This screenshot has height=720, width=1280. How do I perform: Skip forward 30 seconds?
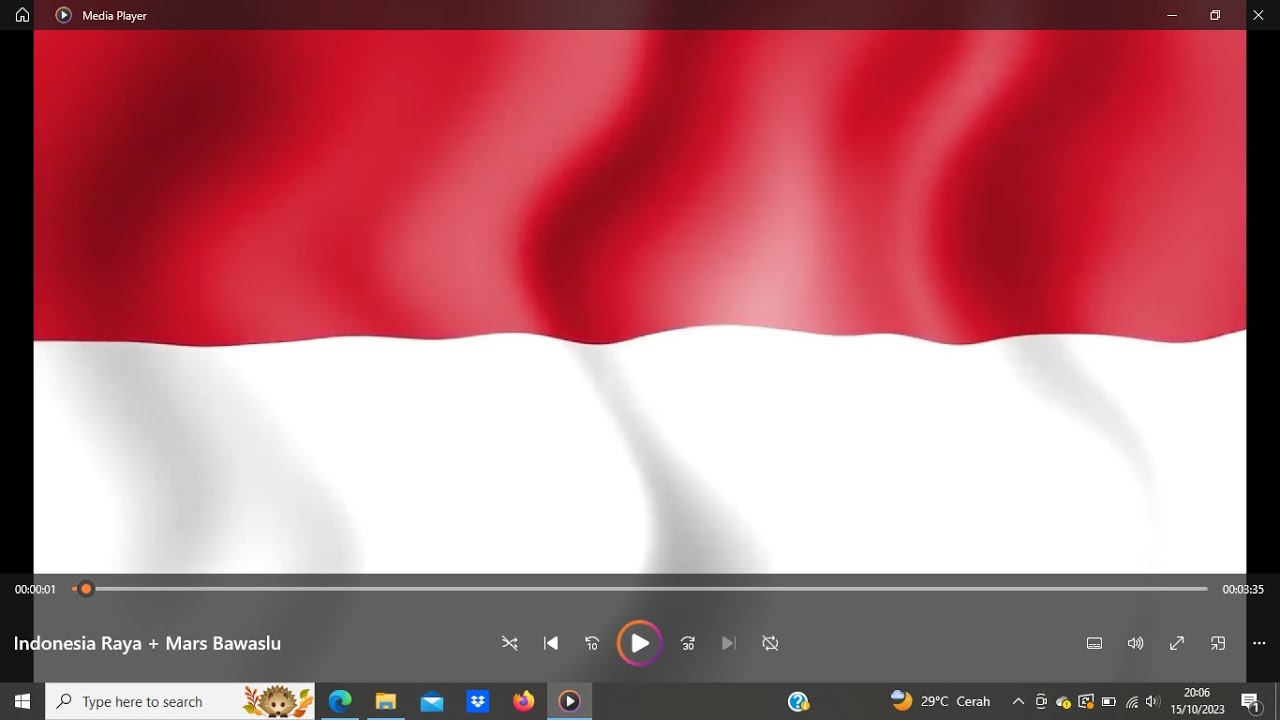pos(688,643)
